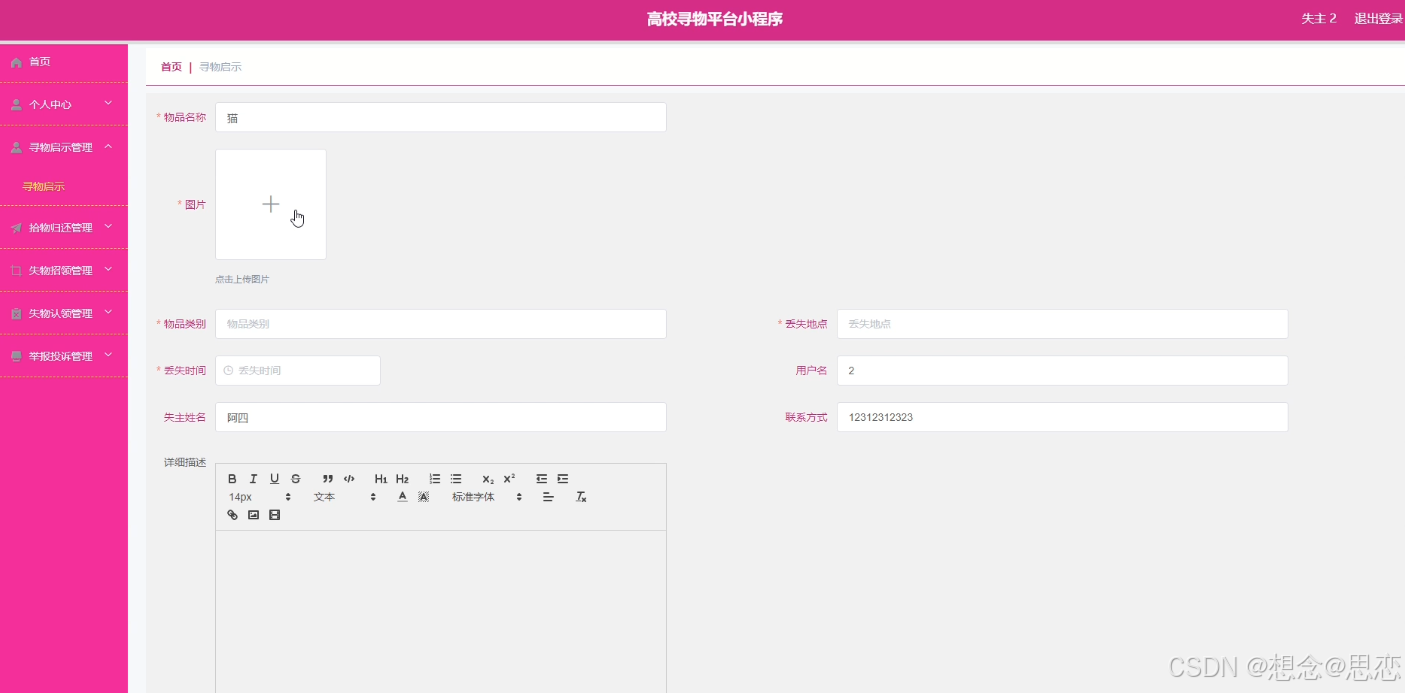This screenshot has height=693, width=1405.
Task: Click inside the 详细描述 rich text area
Action: pyautogui.click(x=441, y=611)
